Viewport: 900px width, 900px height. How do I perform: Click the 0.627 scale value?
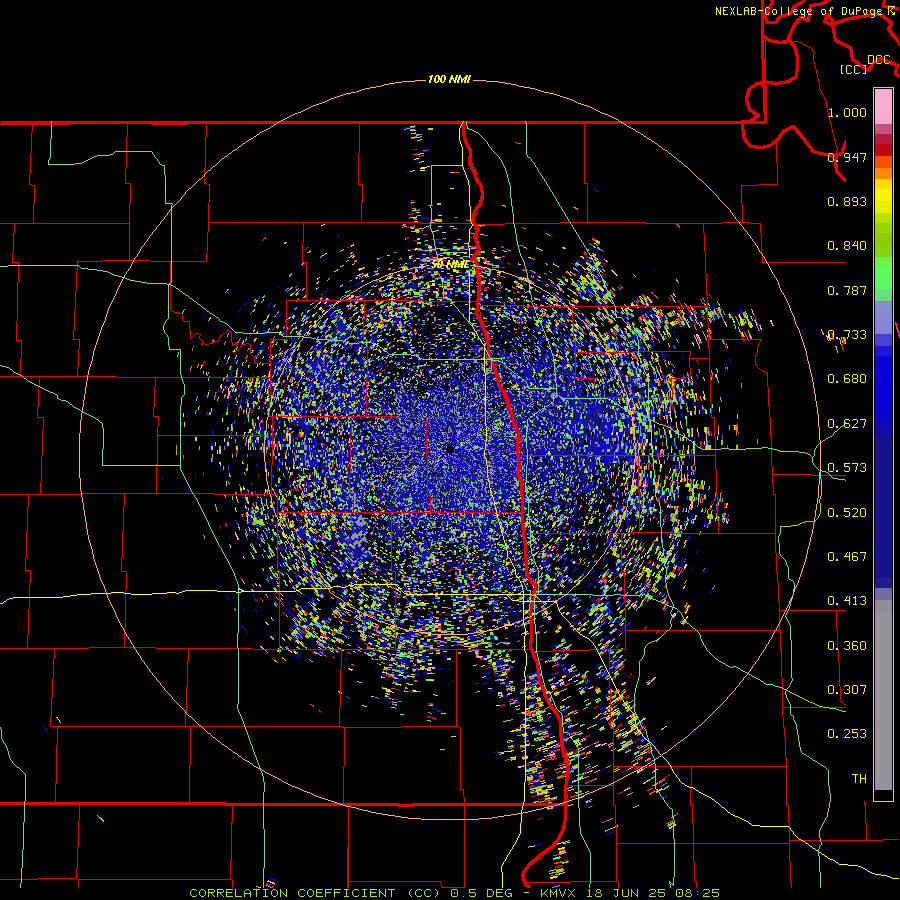(x=847, y=424)
